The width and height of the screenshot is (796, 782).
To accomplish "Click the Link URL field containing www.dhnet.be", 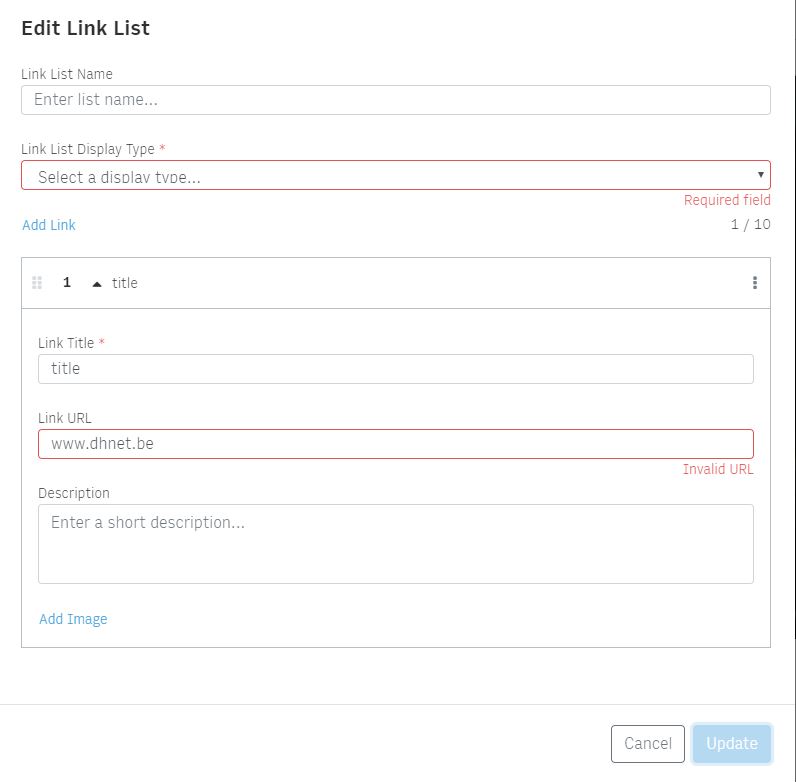I will [x=396, y=444].
